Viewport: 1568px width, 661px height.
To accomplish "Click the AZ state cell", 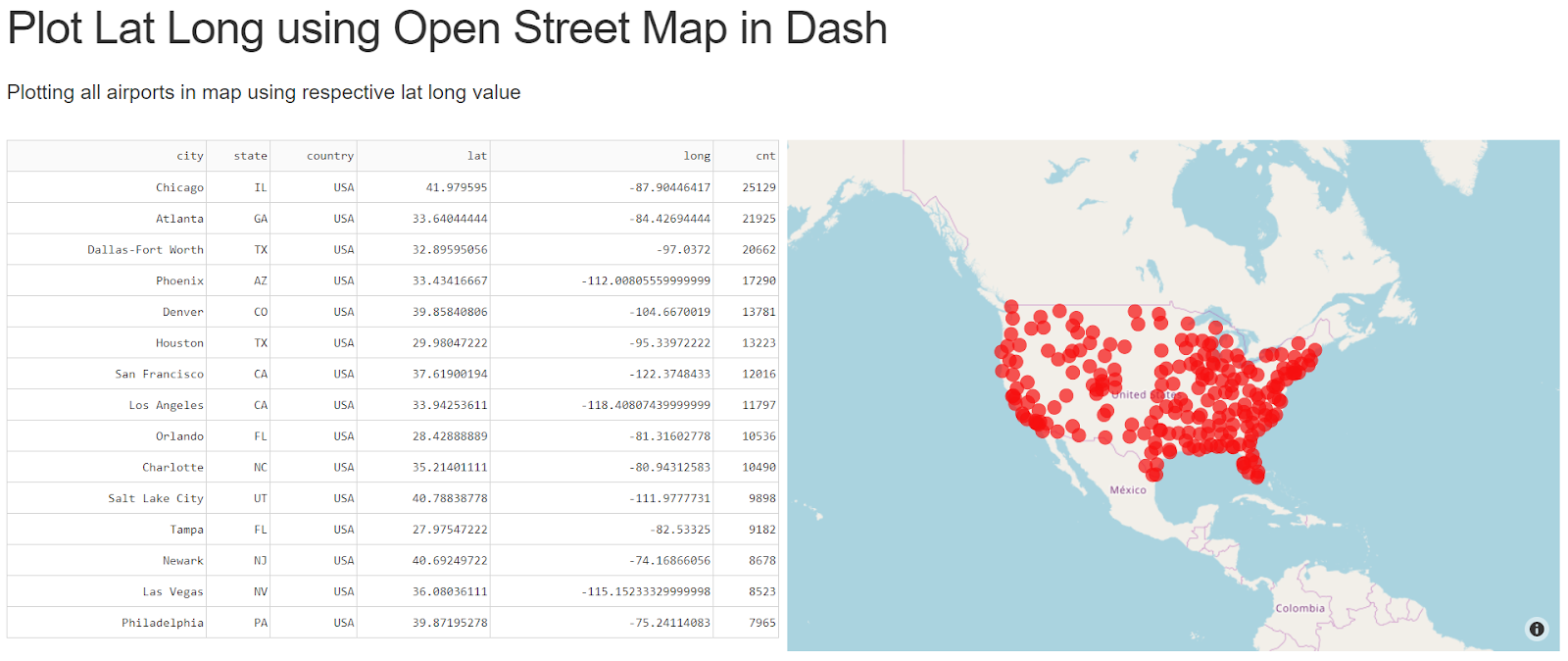I will point(238,280).
